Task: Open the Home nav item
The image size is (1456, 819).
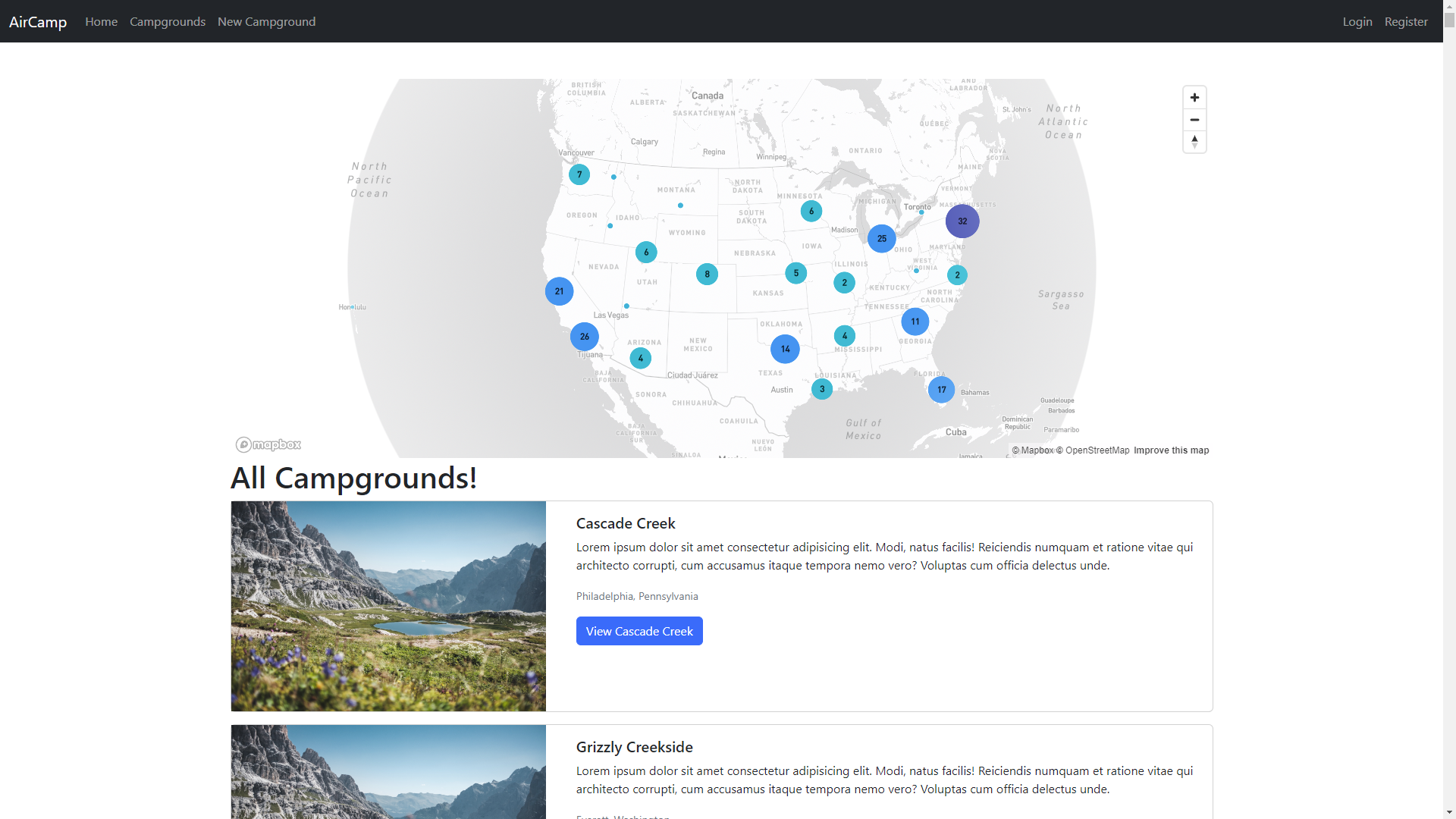Action: coord(102,21)
